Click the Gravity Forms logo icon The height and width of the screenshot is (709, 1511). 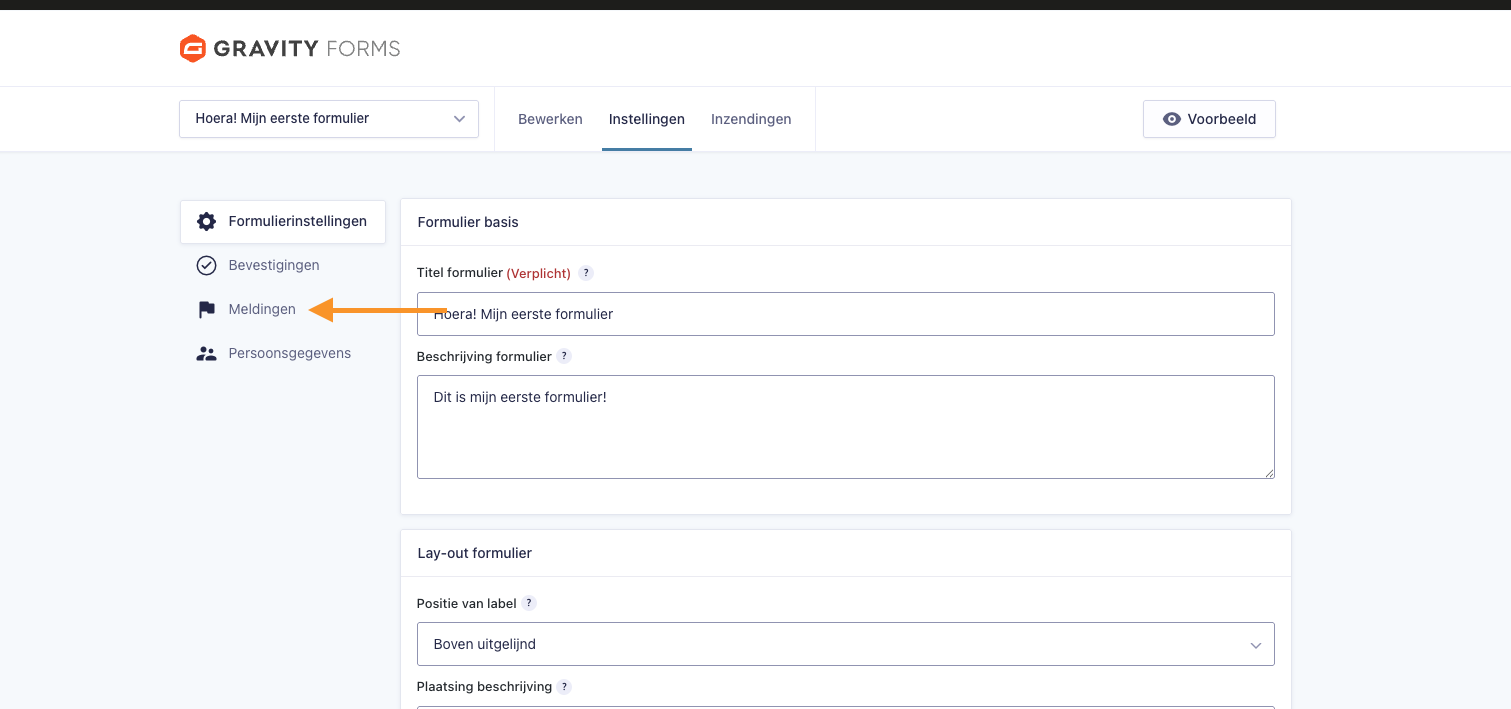(192, 48)
